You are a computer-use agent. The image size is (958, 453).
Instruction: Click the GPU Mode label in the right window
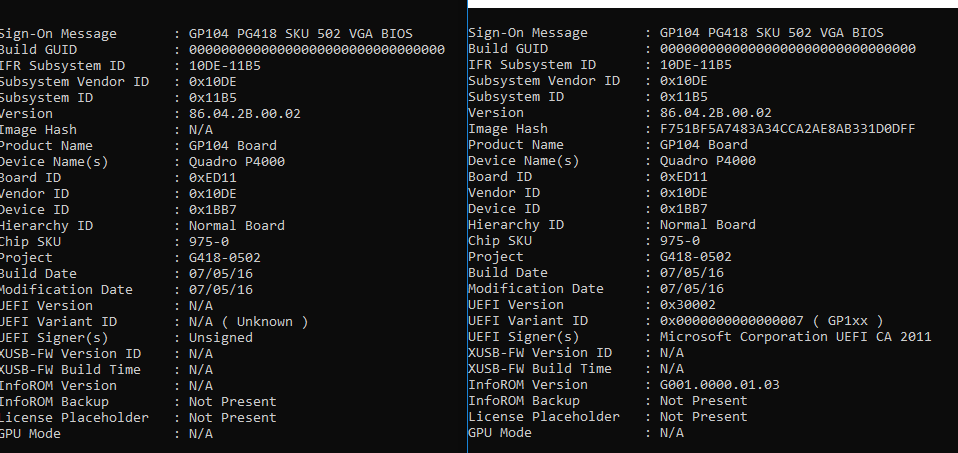point(500,433)
